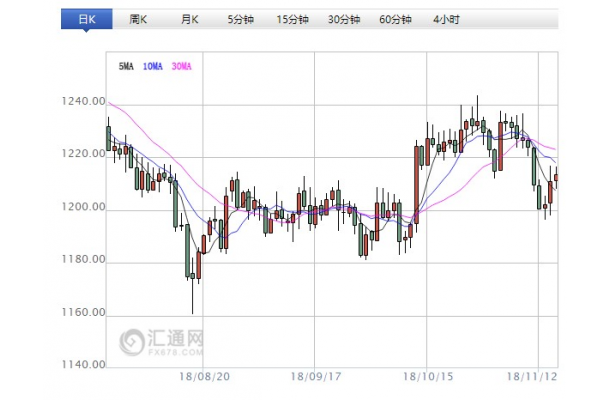
Task: Click the 1200.00 price axis label
Action: [84, 208]
